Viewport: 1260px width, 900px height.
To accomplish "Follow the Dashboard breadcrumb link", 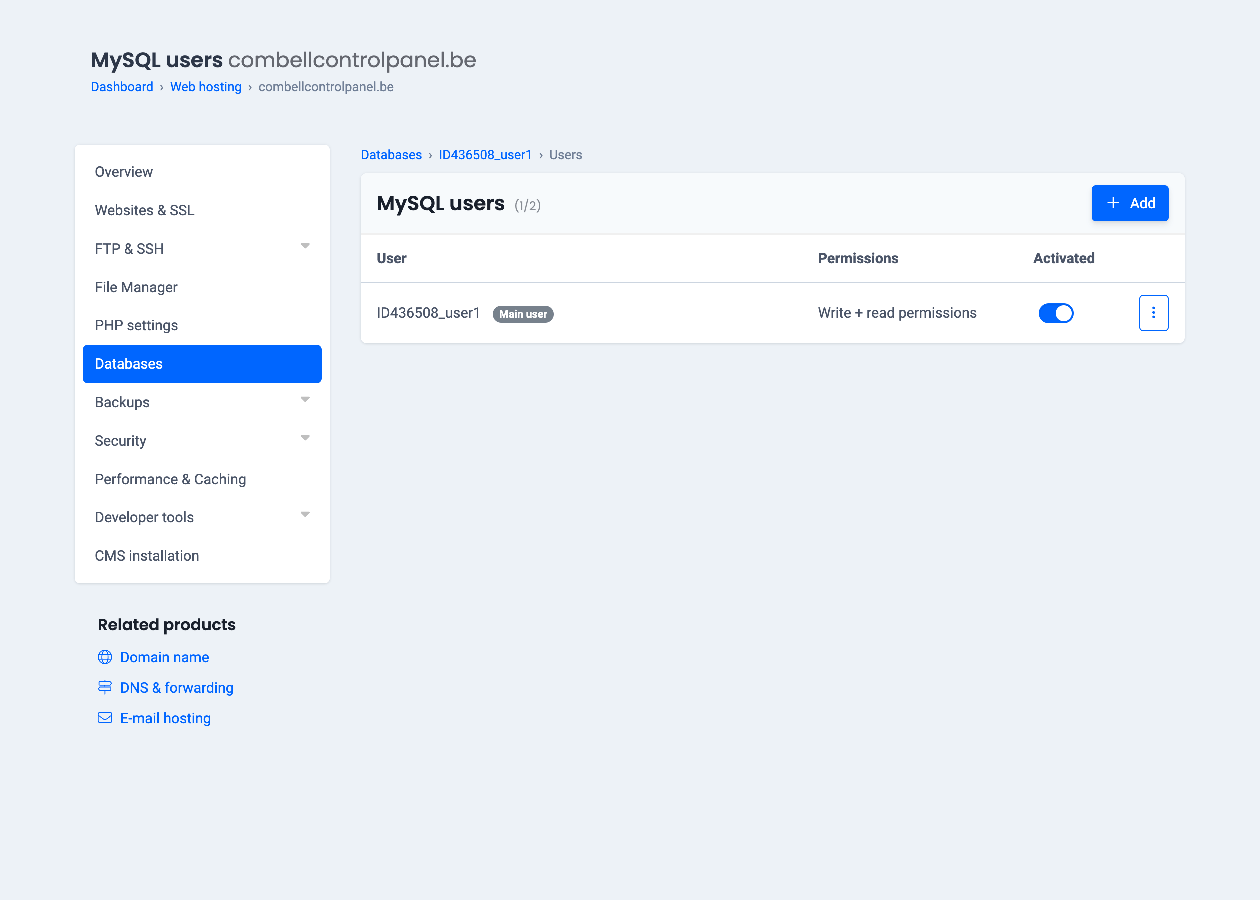I will click(x=122, y=87).
